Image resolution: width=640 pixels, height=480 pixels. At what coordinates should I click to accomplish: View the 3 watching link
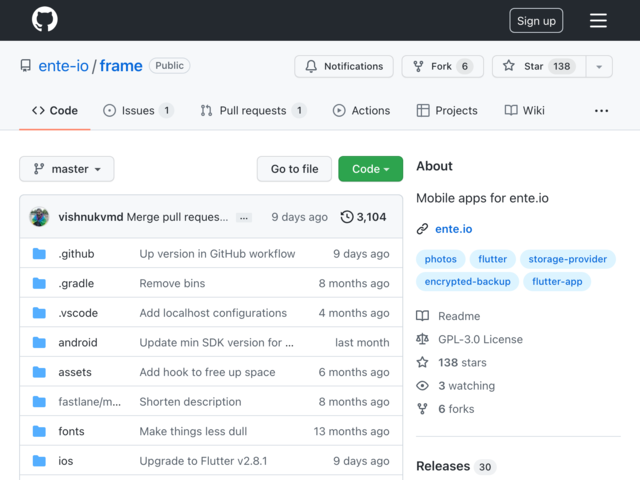click(x=456, y=386)
